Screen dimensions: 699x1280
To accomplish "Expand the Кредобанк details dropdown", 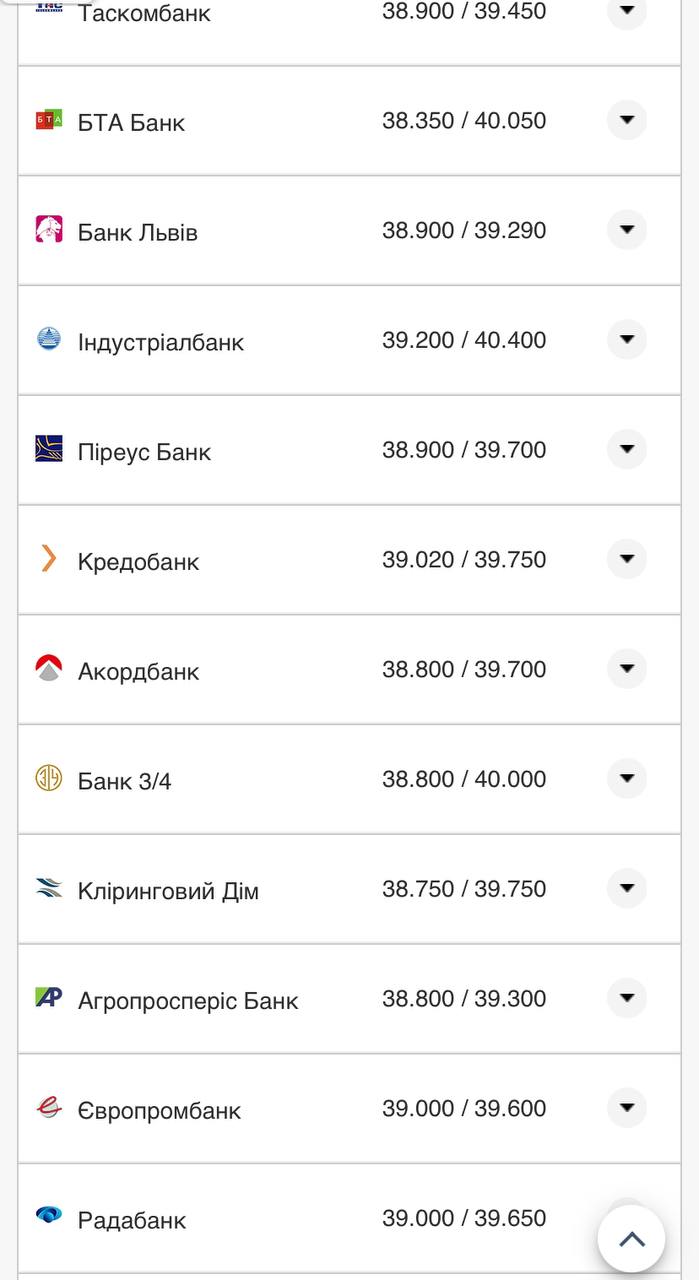I will (626, 560).
